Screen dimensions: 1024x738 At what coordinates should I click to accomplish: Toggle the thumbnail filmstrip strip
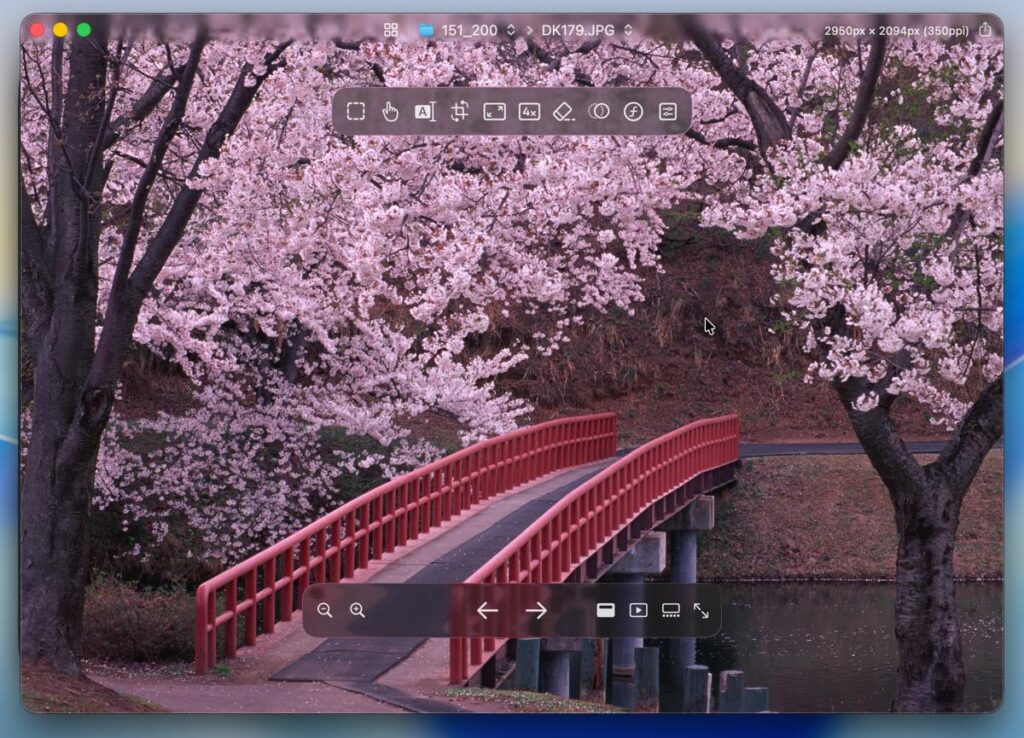pyautogui.click(x=671, y=610)
